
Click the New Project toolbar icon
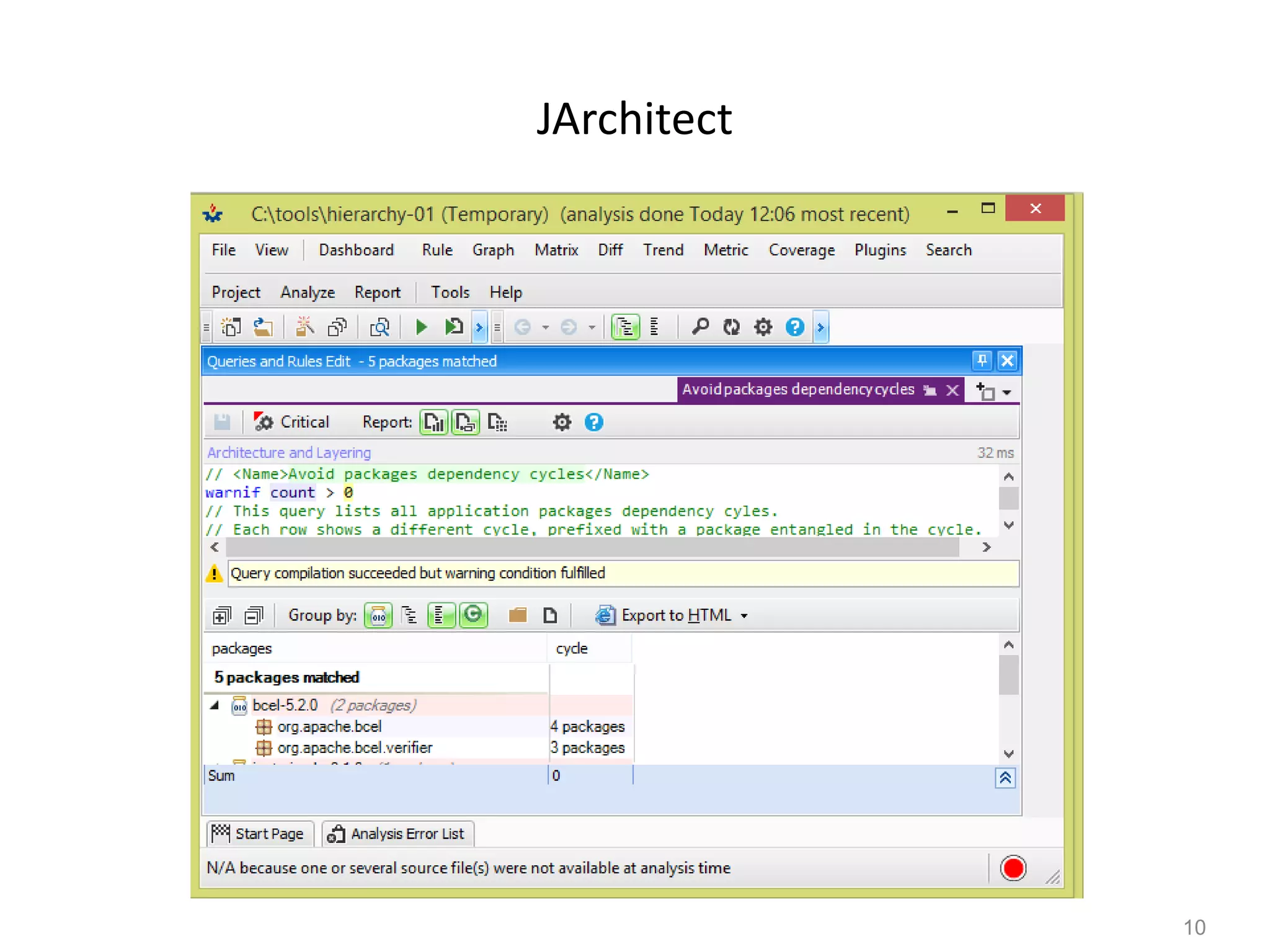pos(231,327)
